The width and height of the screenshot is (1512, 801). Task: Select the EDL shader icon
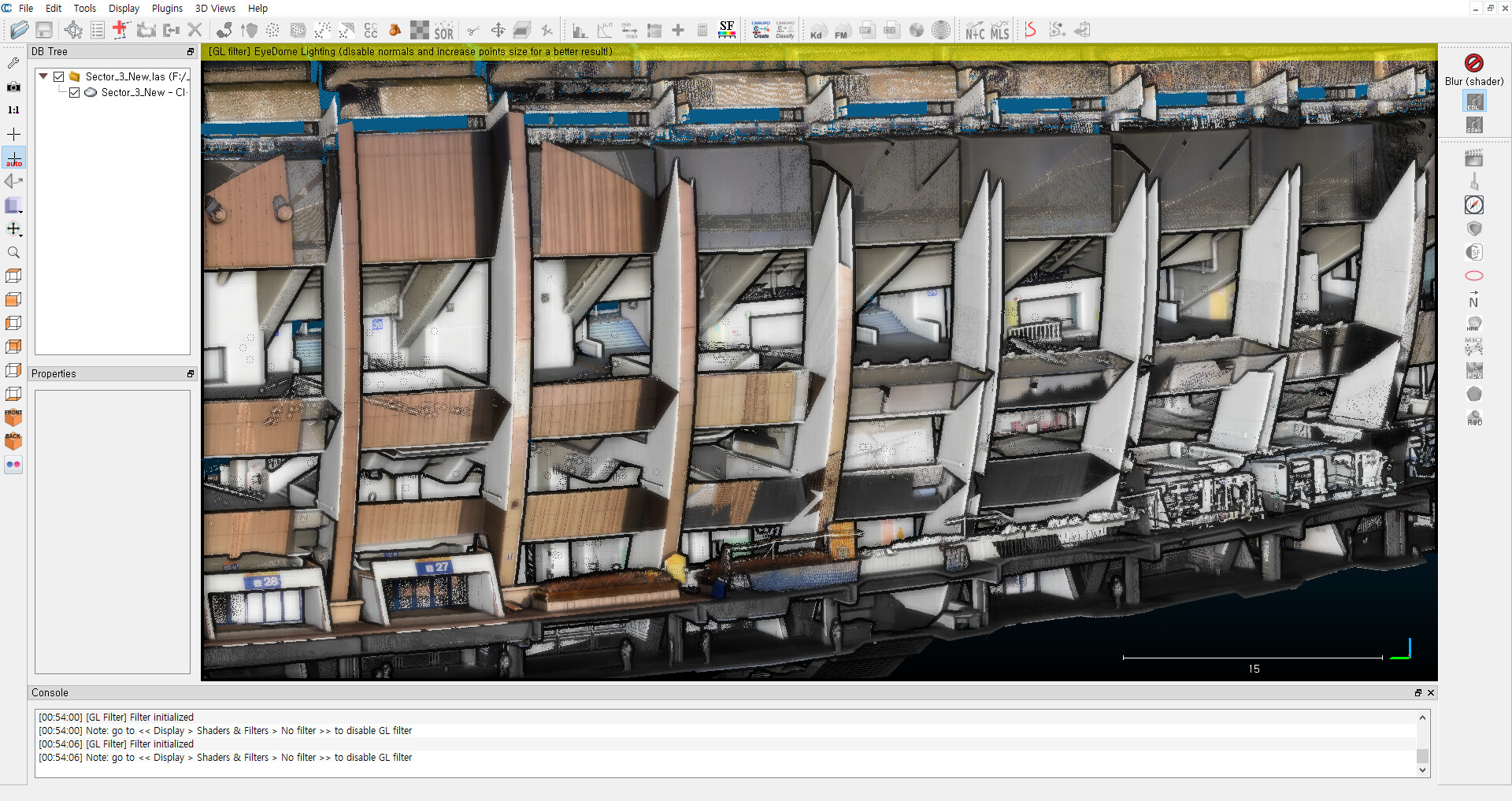[x=1474, y=102]
